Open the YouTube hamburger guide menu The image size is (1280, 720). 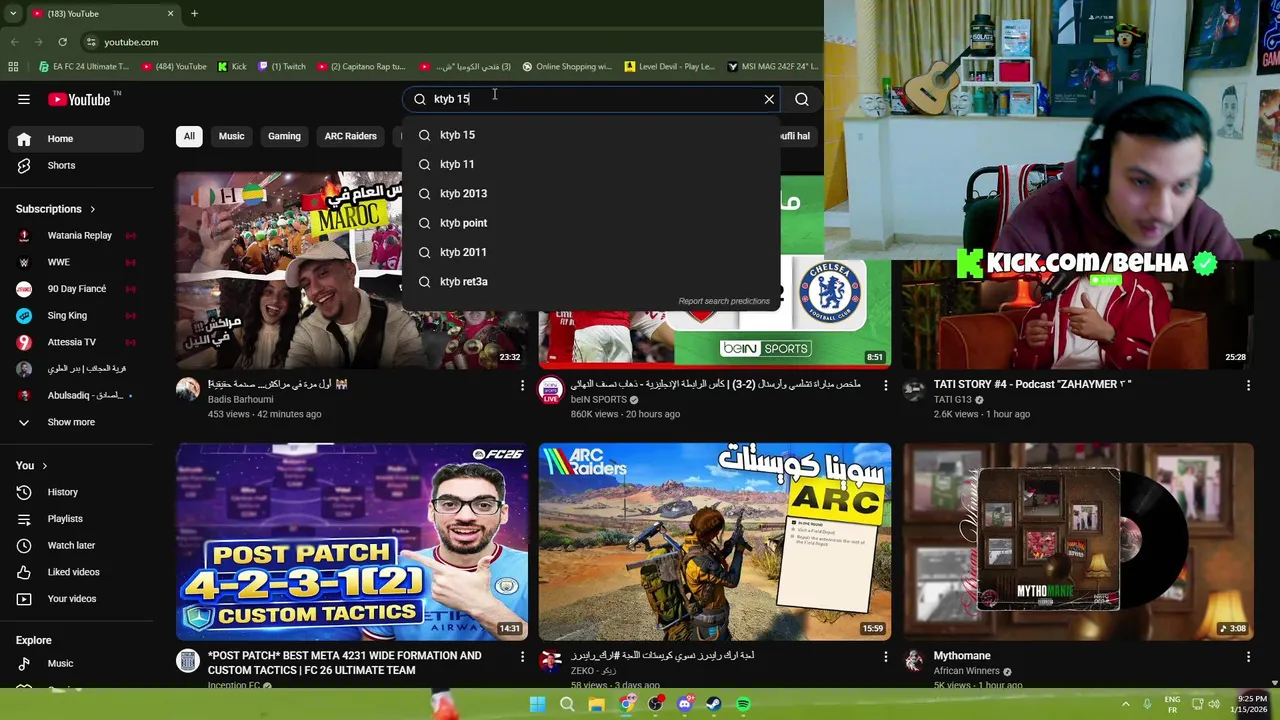pyautogui.click(x=24, y=99)
